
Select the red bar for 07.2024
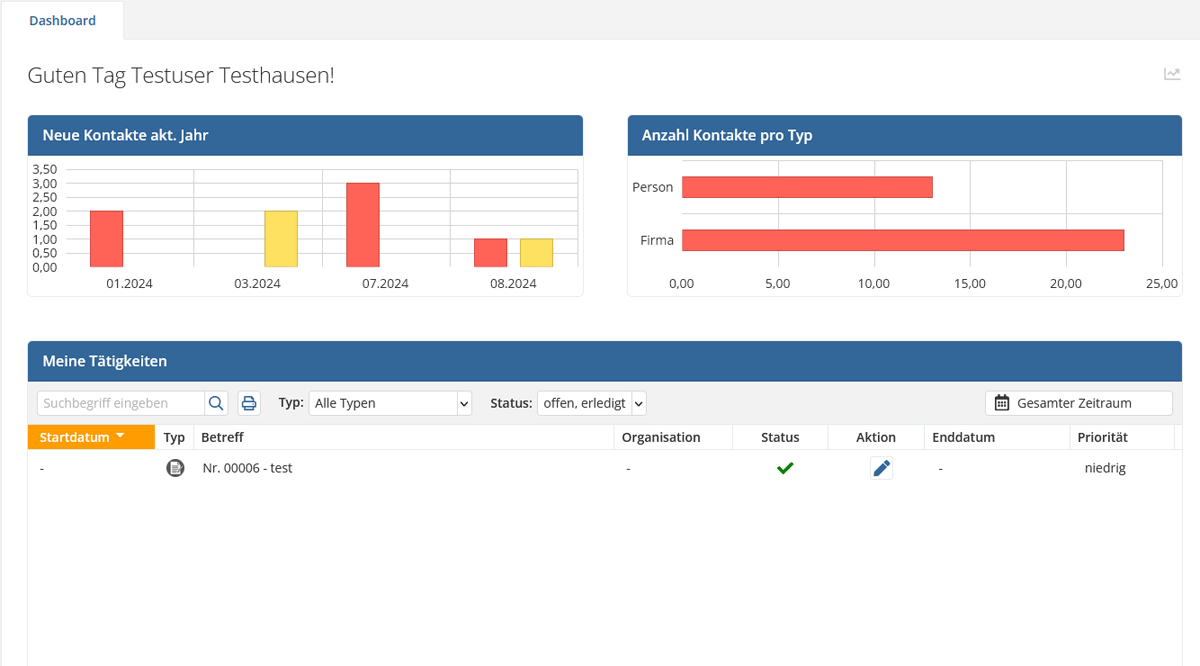363,225
